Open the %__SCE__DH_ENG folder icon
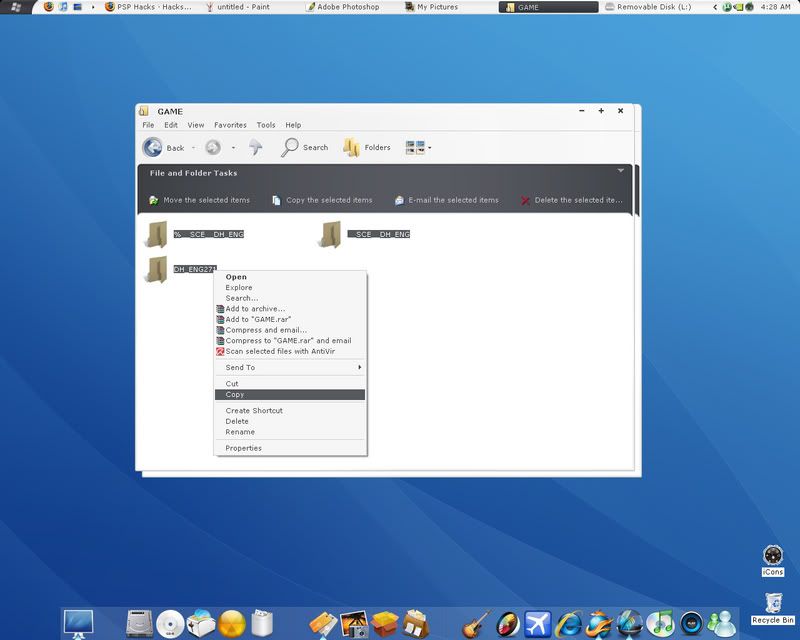The image size is (800, 640). pyautogui.click(x=156, y=234)
